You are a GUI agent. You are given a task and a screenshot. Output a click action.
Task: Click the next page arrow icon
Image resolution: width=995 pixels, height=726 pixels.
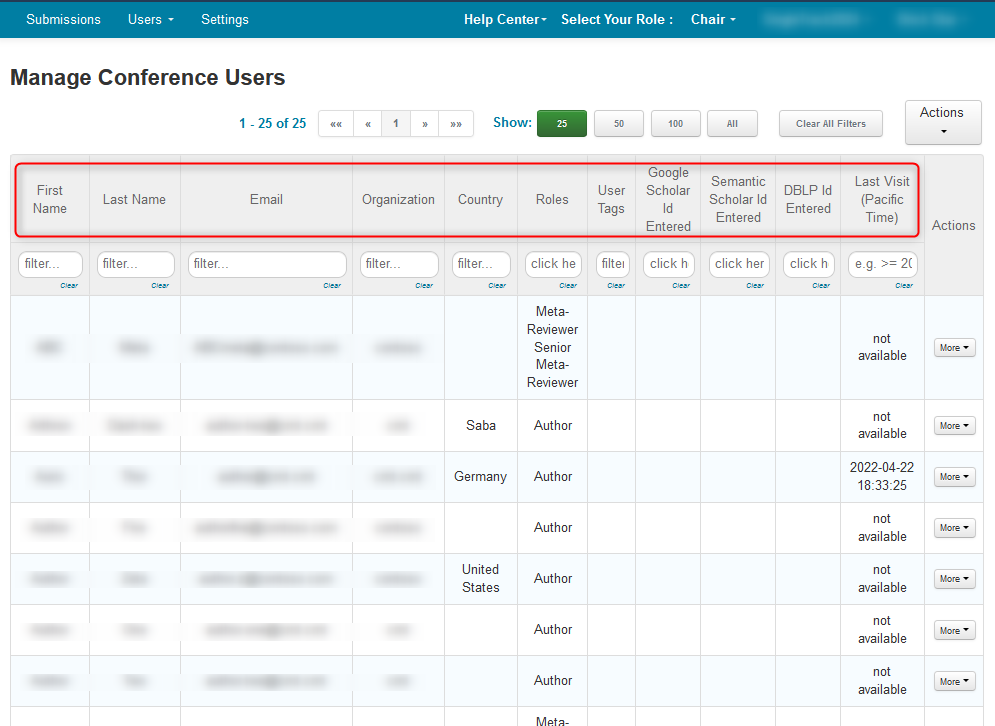pos(424,123)
